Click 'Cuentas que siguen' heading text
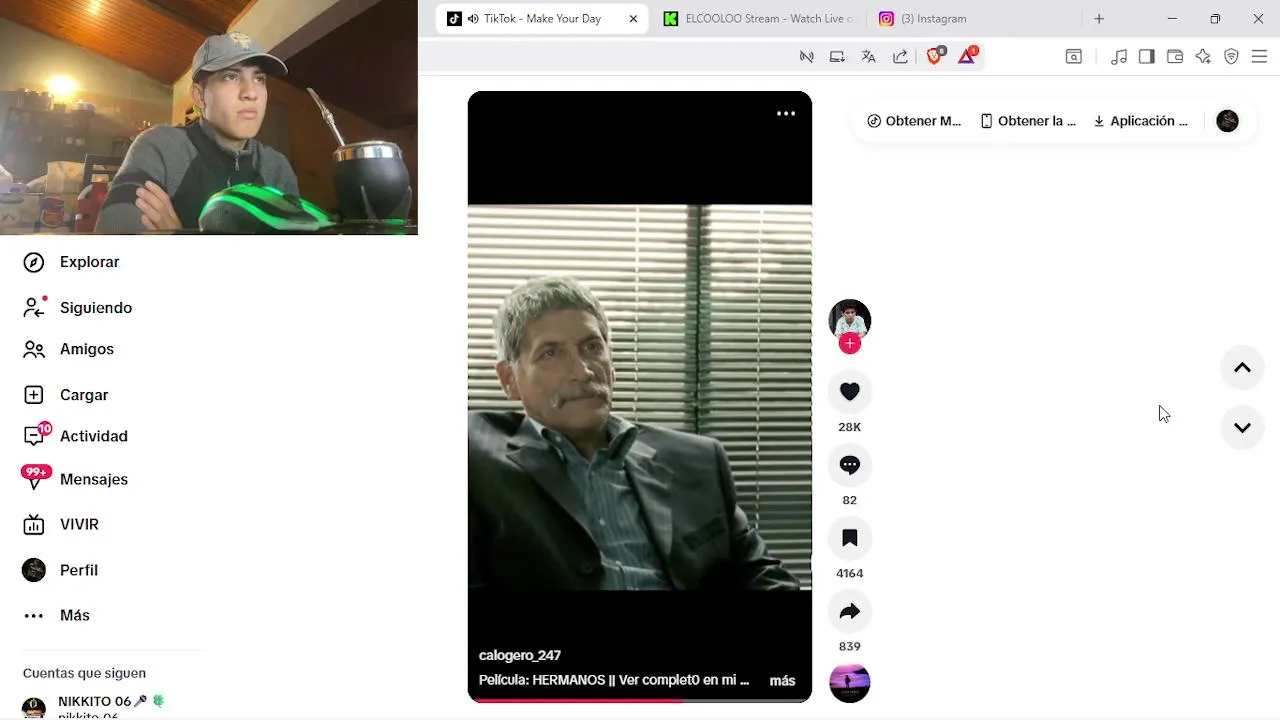Screen dimensions: 1280x720 click(x=84, y=674)
